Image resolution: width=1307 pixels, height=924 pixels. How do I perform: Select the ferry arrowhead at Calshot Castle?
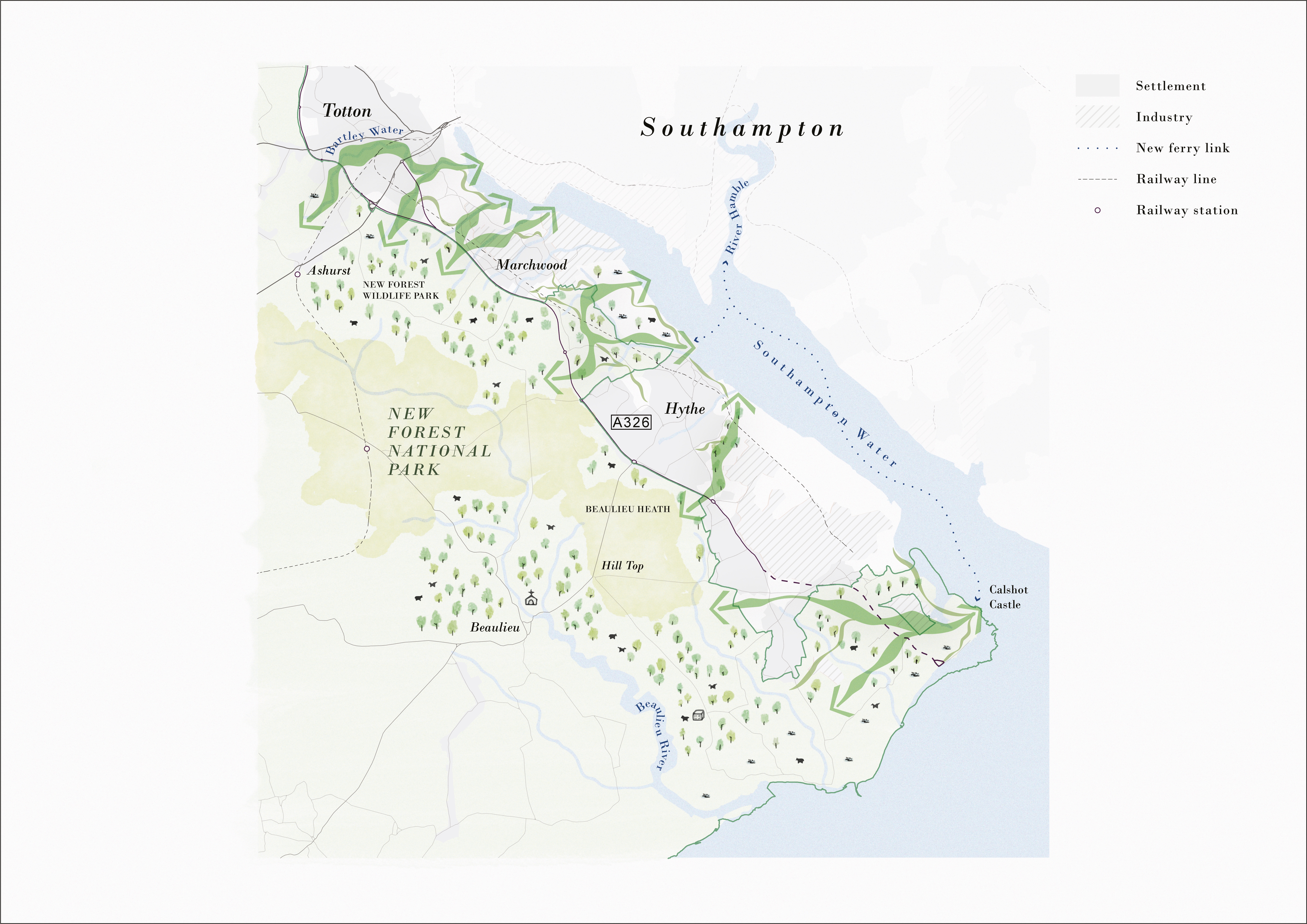click(977, 598)
